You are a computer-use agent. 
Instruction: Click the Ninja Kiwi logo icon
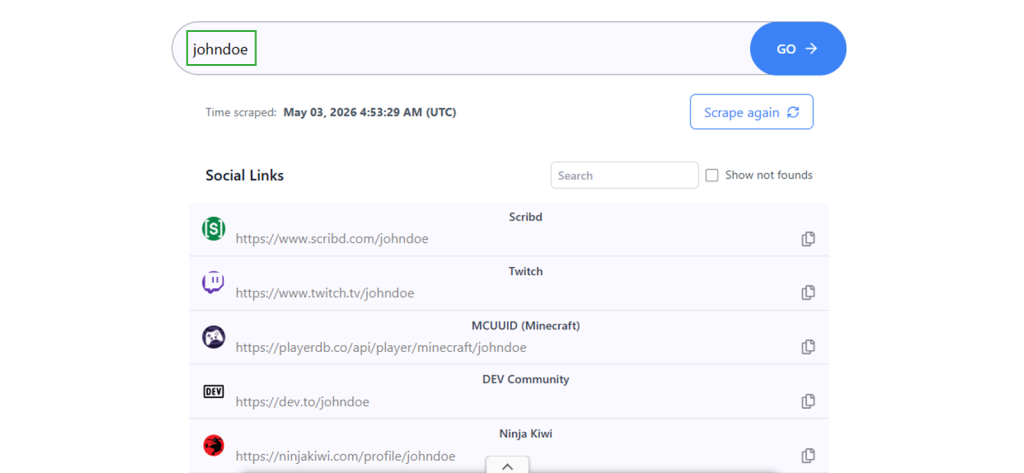pyautogui.click(x=214, y=446)
